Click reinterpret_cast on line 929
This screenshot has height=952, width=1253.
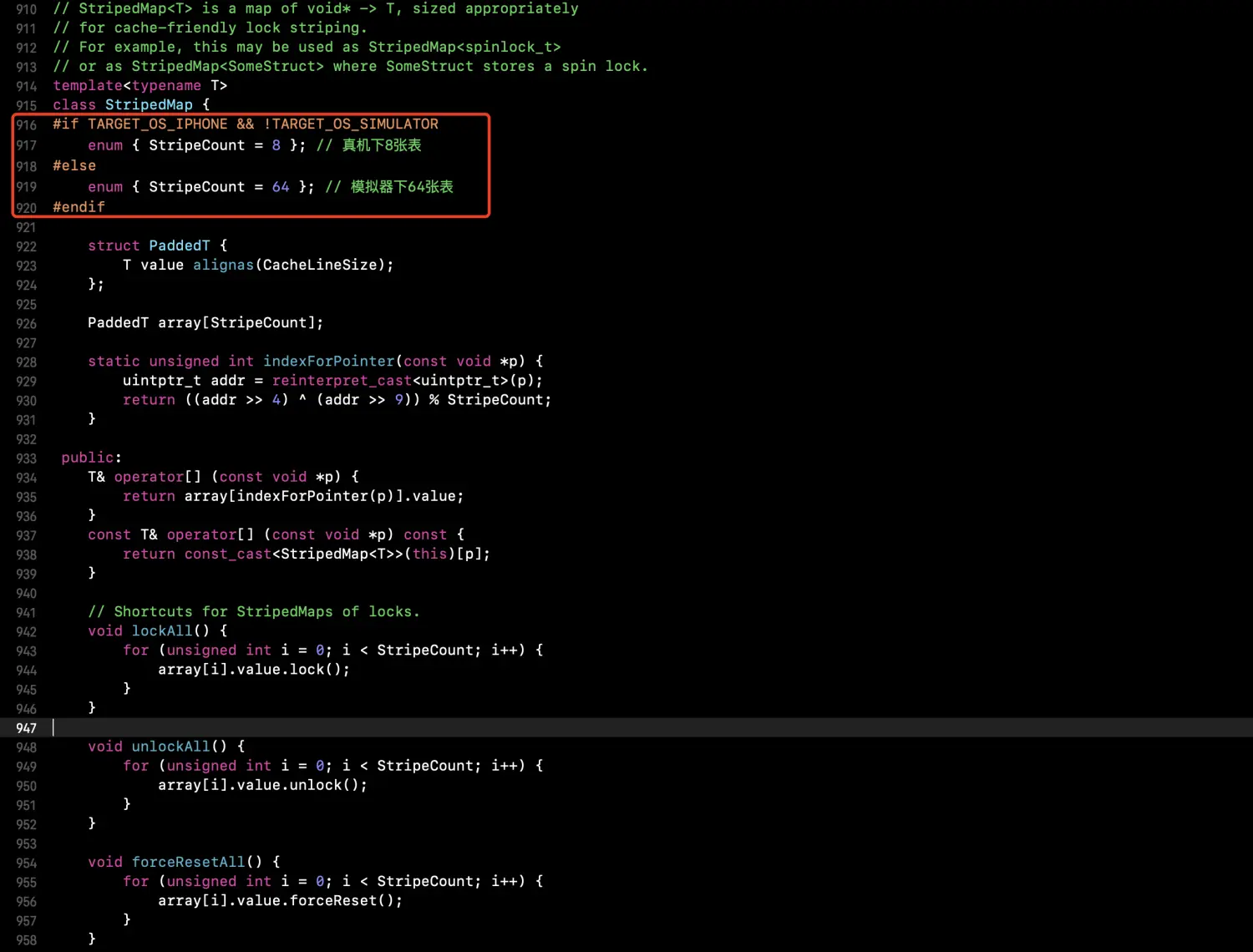click(x=342, y=381)
